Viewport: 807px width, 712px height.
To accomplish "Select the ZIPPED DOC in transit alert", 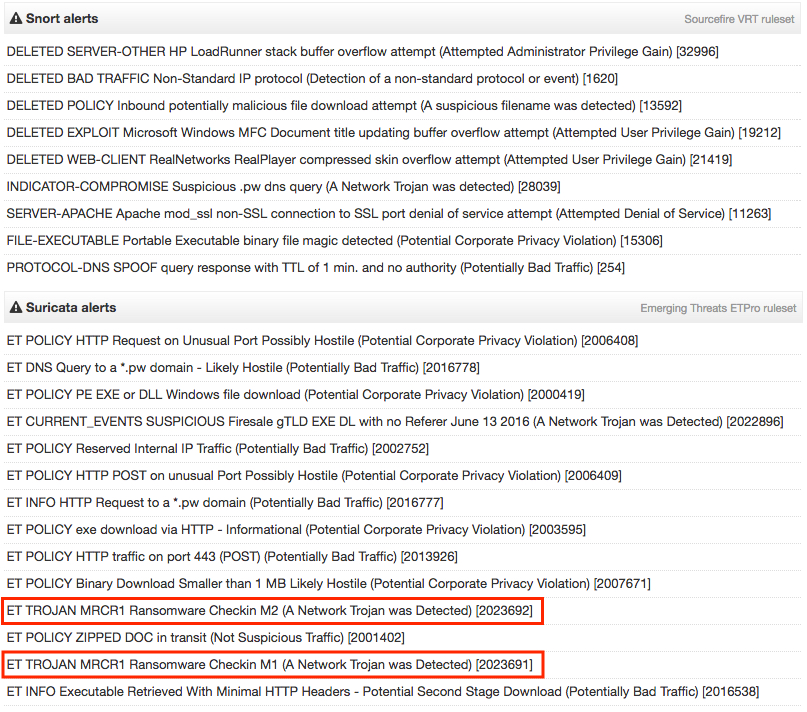I will 205,637.
